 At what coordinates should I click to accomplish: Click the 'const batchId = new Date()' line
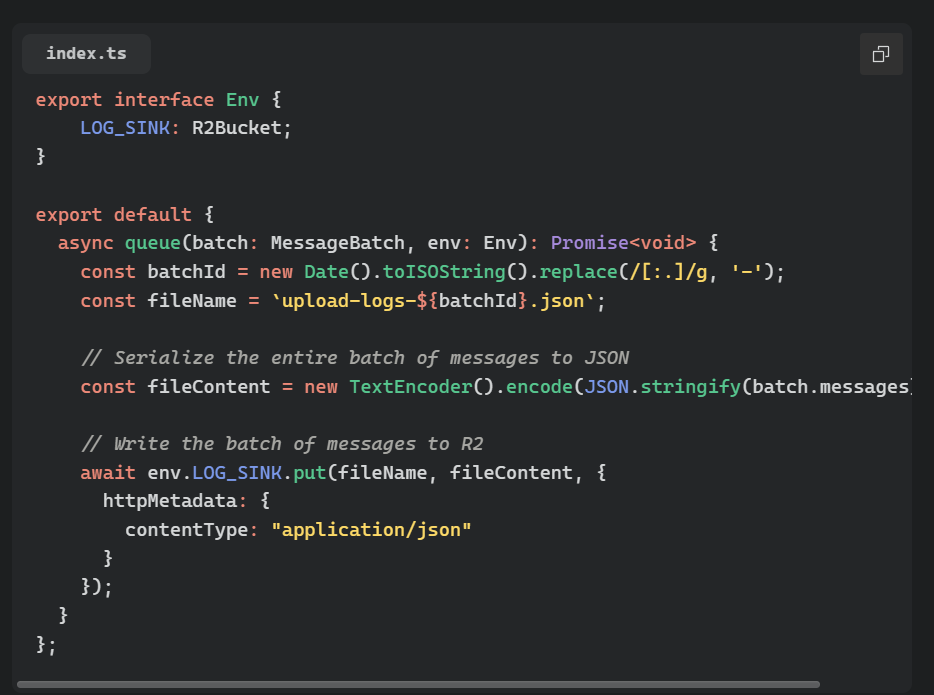coord(432,272)
